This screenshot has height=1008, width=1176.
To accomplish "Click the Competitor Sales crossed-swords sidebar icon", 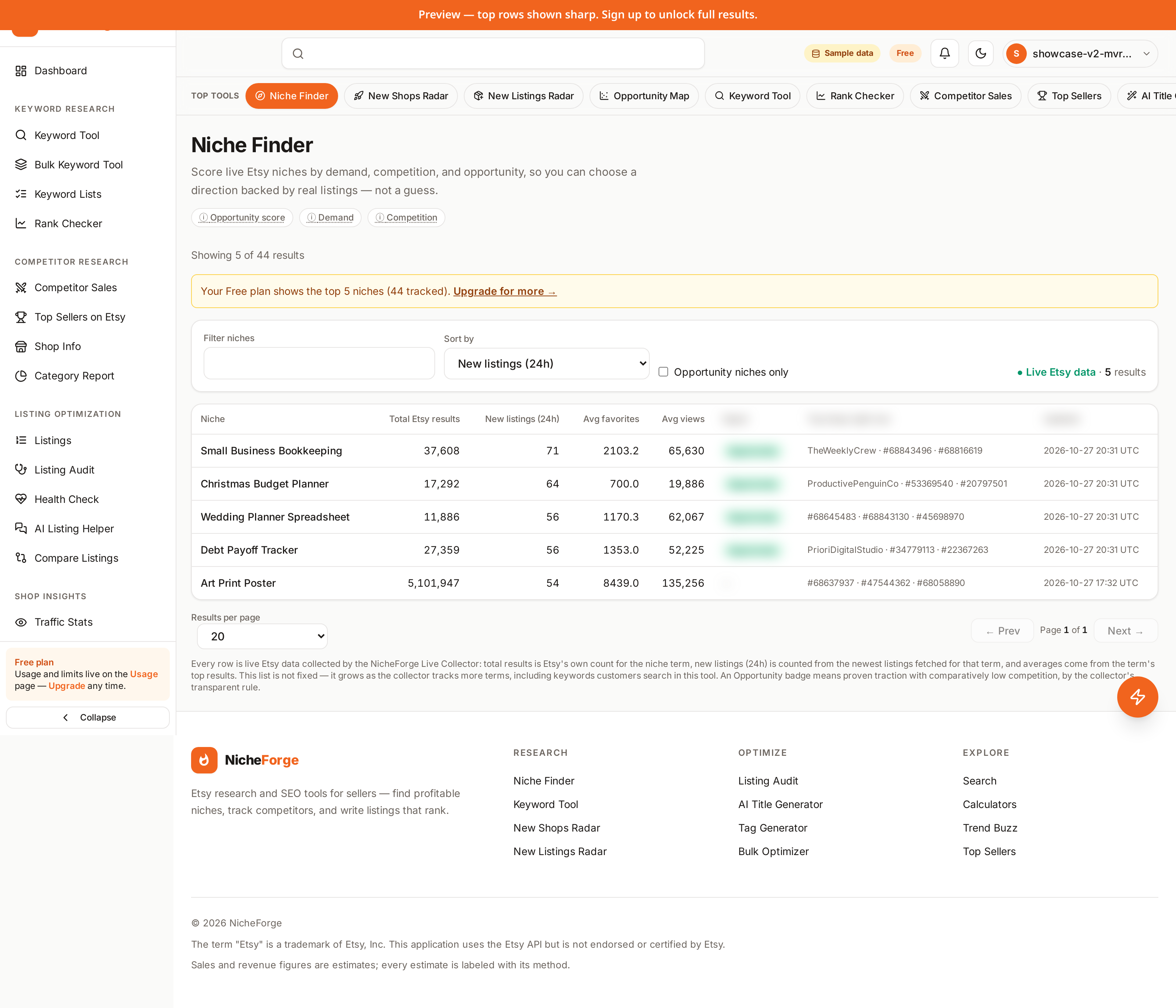I will tap(21, 287).
